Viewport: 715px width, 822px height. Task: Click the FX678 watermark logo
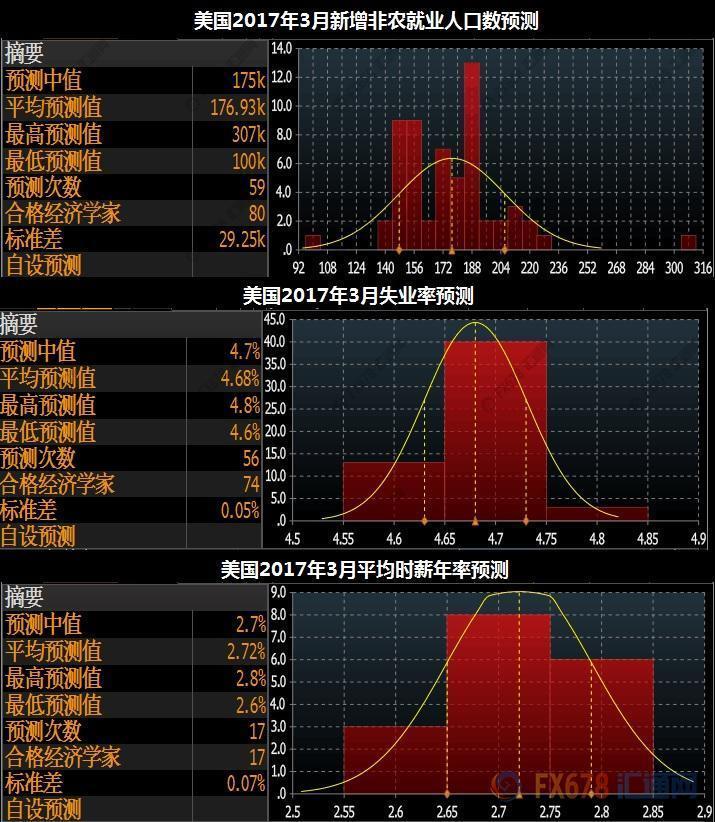[614, 787]
